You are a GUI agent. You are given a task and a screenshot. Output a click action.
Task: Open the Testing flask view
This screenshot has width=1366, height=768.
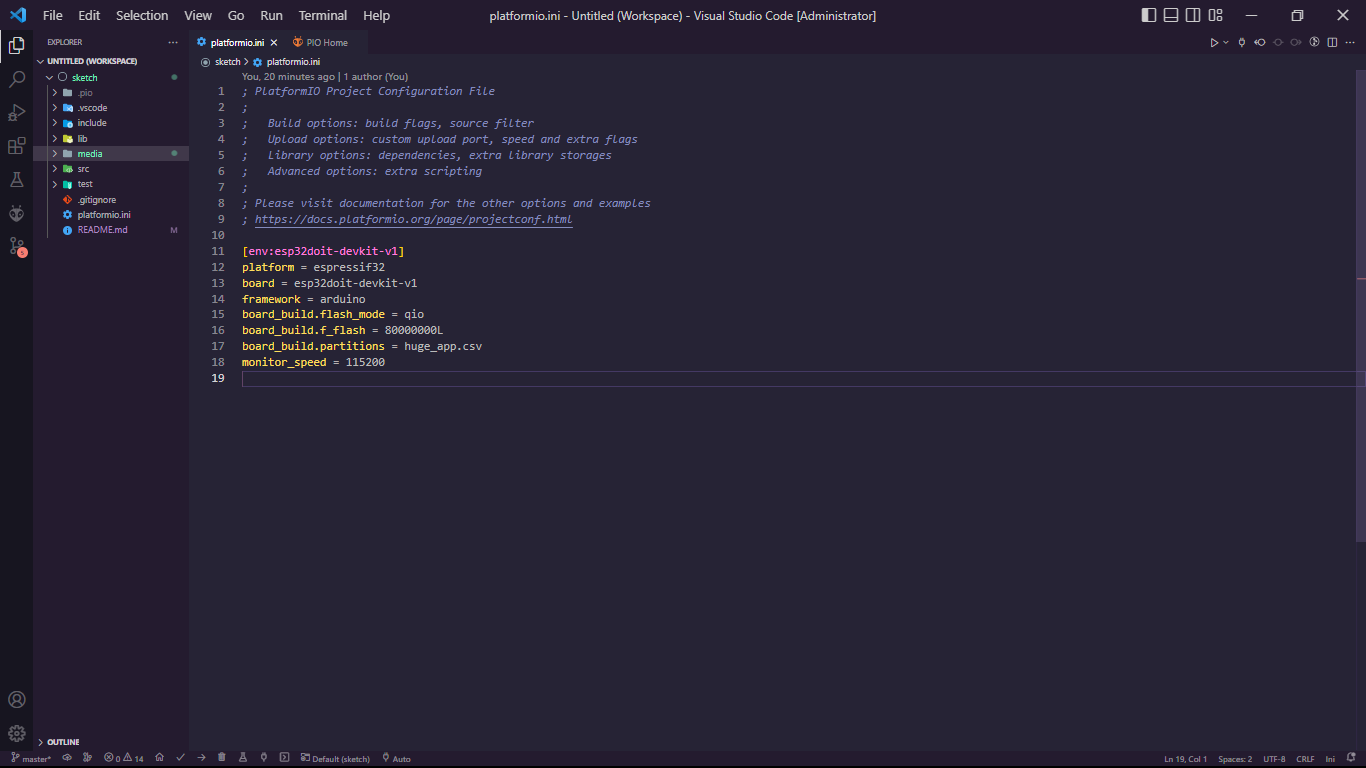(16, 179)
